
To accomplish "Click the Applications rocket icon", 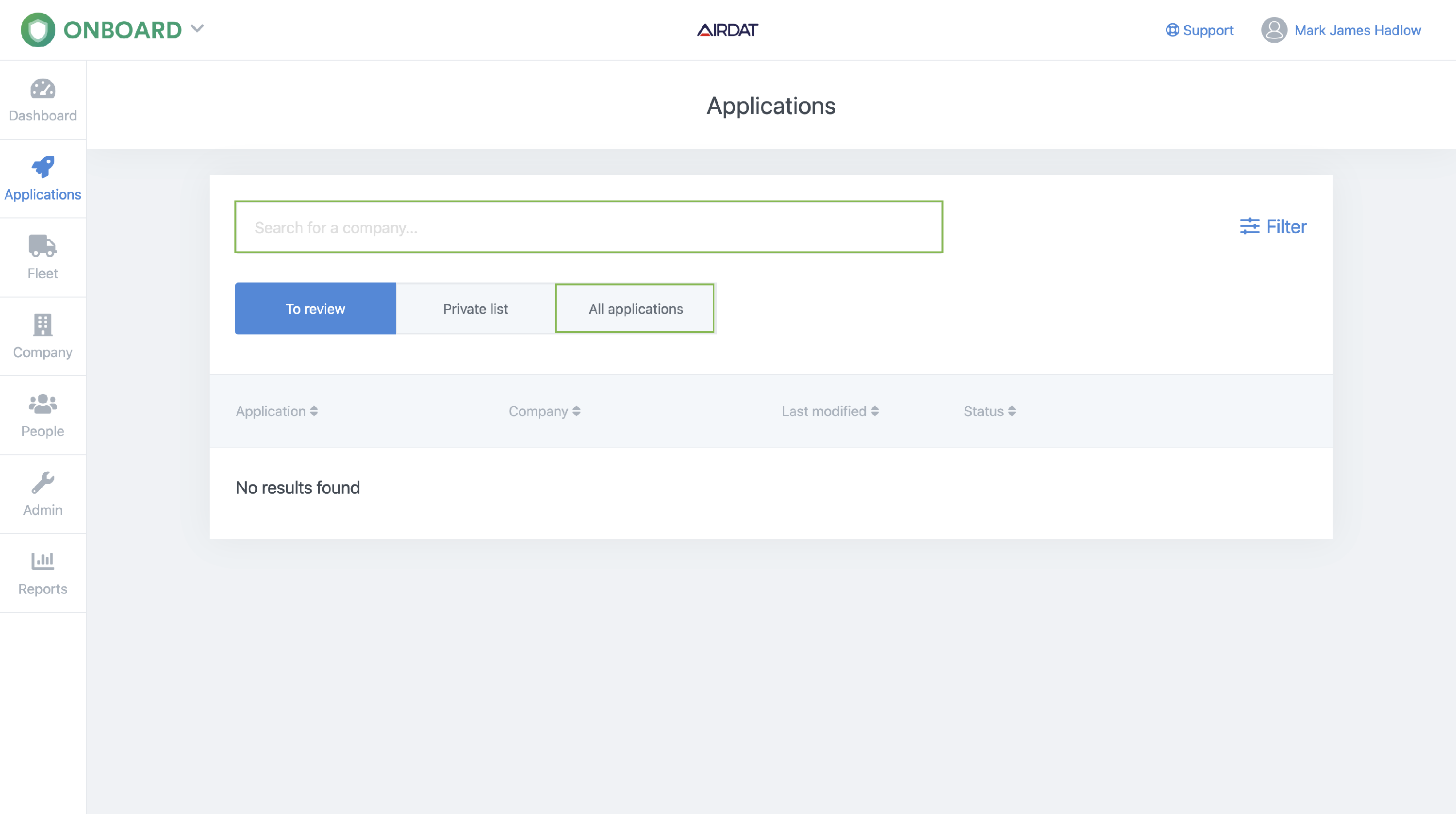I will click(x=42, y=167).
